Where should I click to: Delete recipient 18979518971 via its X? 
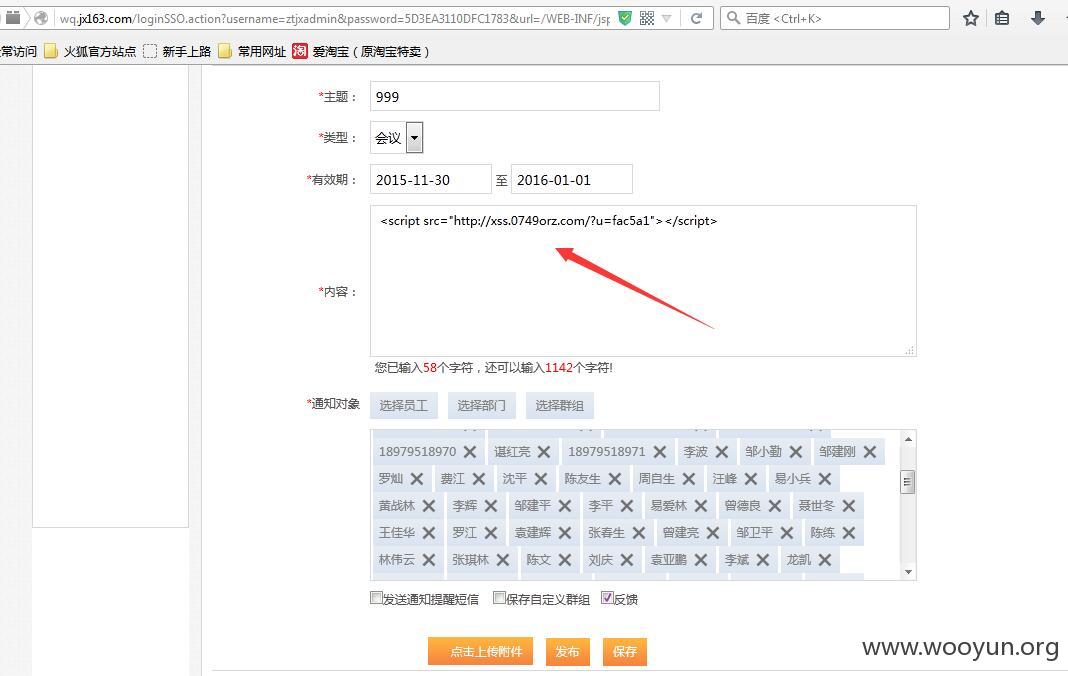coord(659,452)
